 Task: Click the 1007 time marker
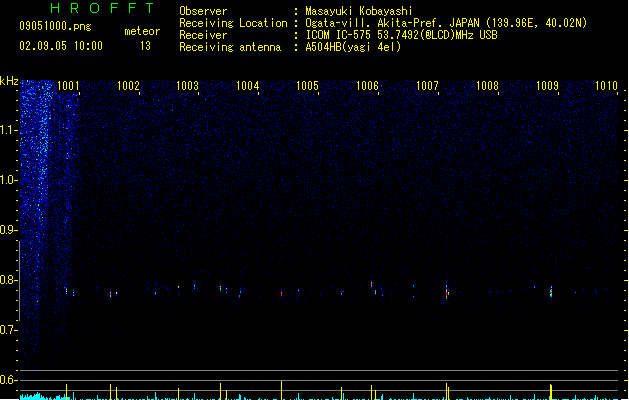[427, 86]
